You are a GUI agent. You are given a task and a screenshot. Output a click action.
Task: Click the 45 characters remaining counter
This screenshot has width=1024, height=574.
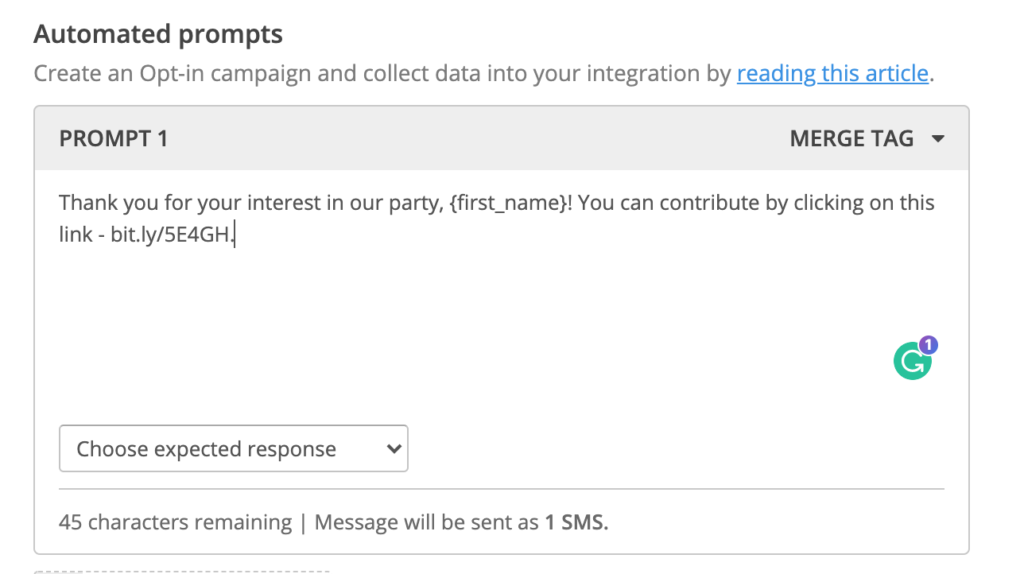[175, 522]
